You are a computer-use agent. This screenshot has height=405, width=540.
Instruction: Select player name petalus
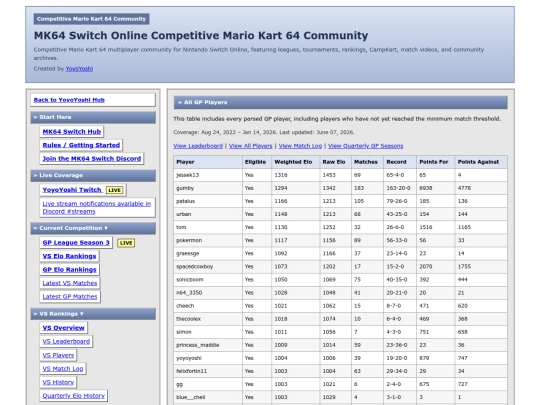click(x=185, y=201)
